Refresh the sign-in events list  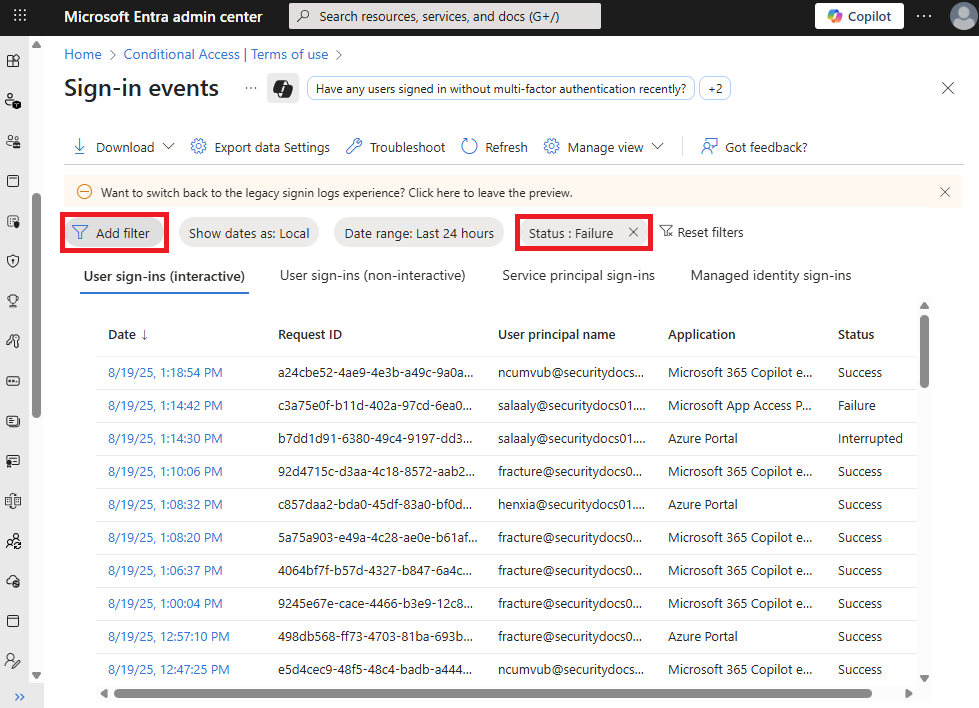click(493, 146)
